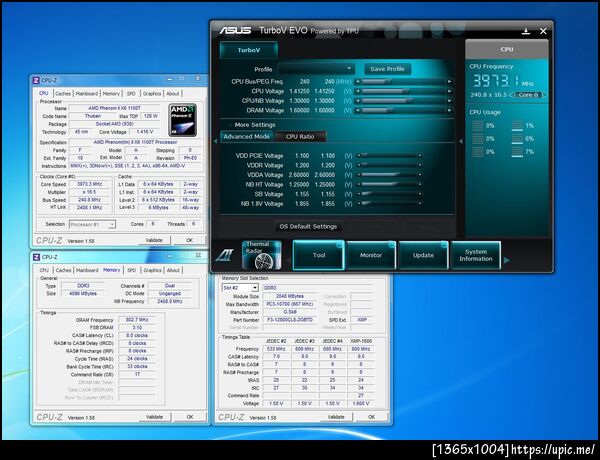Decrease NB 1.8V Voltage with left arrow
The height and width of the screenshot is (460, 600).
tap(359, 204)
